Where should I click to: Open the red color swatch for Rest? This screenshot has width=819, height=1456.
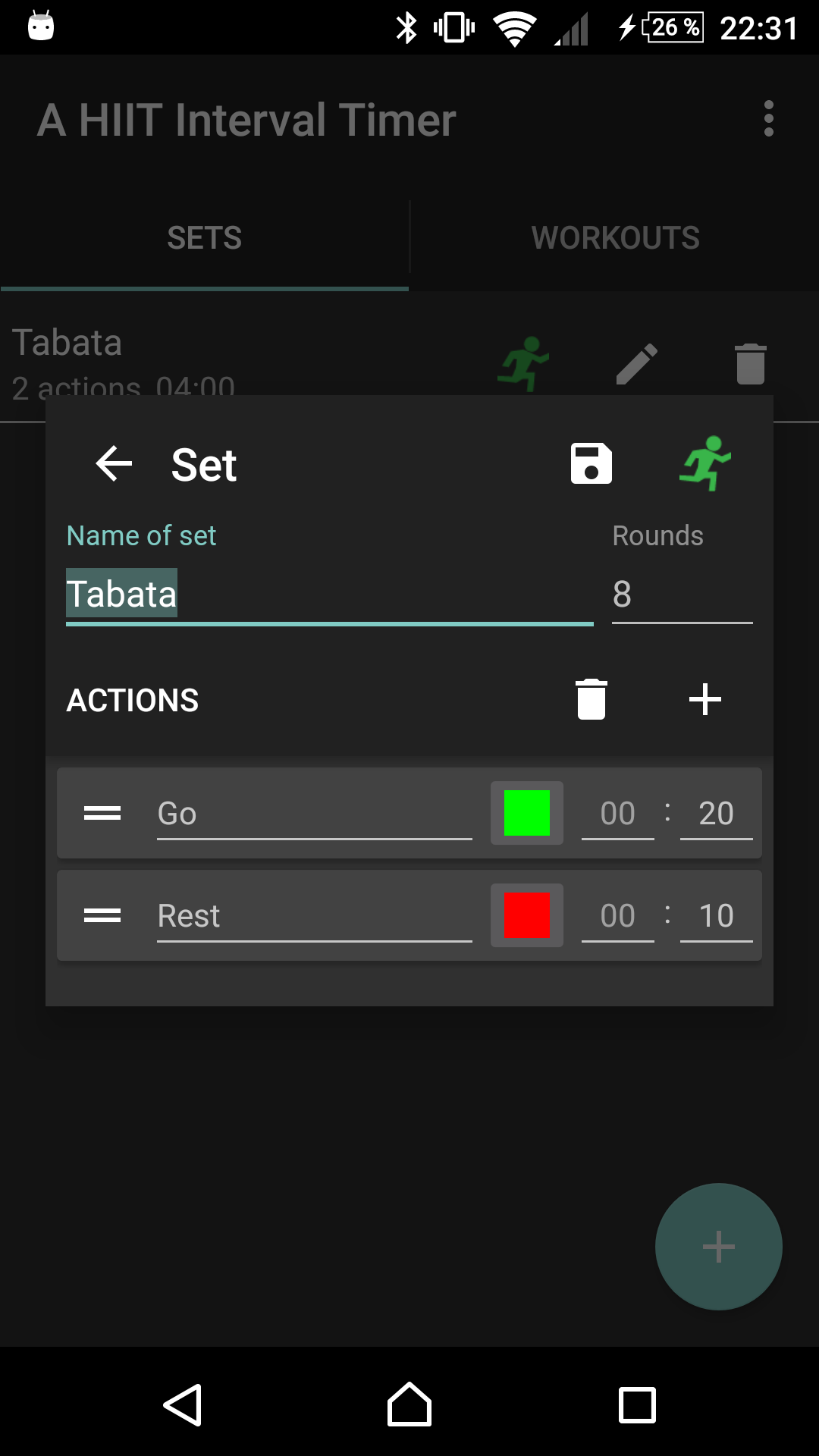point(527,915)
